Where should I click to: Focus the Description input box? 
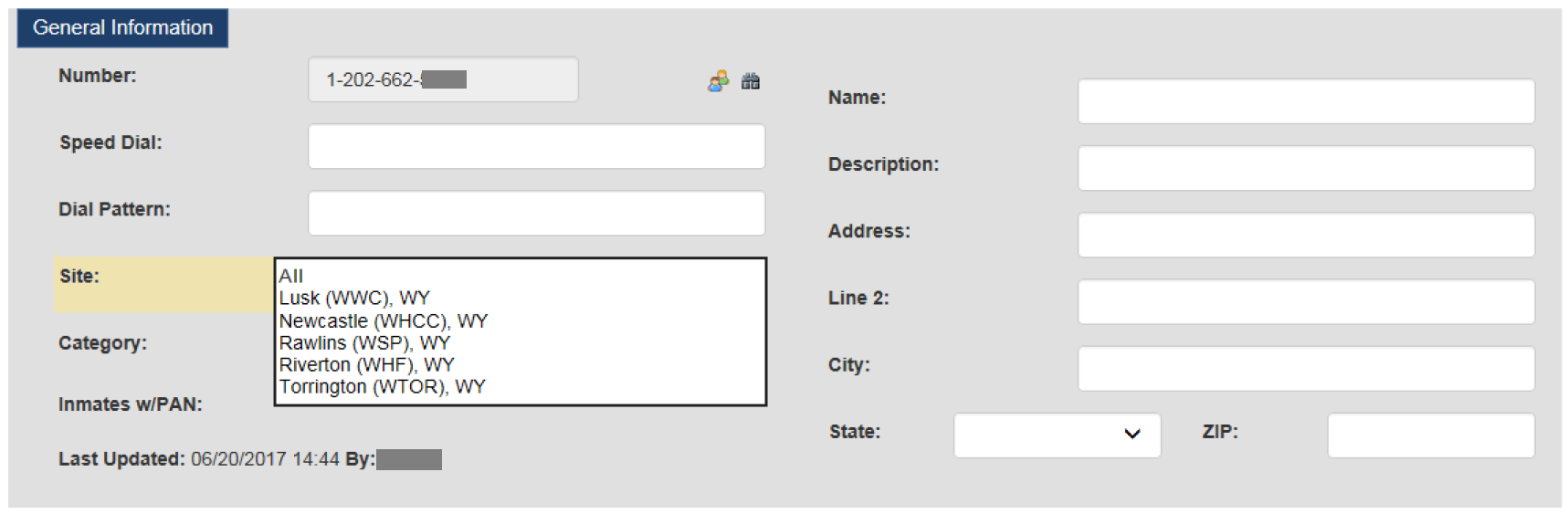click(x=1306, y=168)
